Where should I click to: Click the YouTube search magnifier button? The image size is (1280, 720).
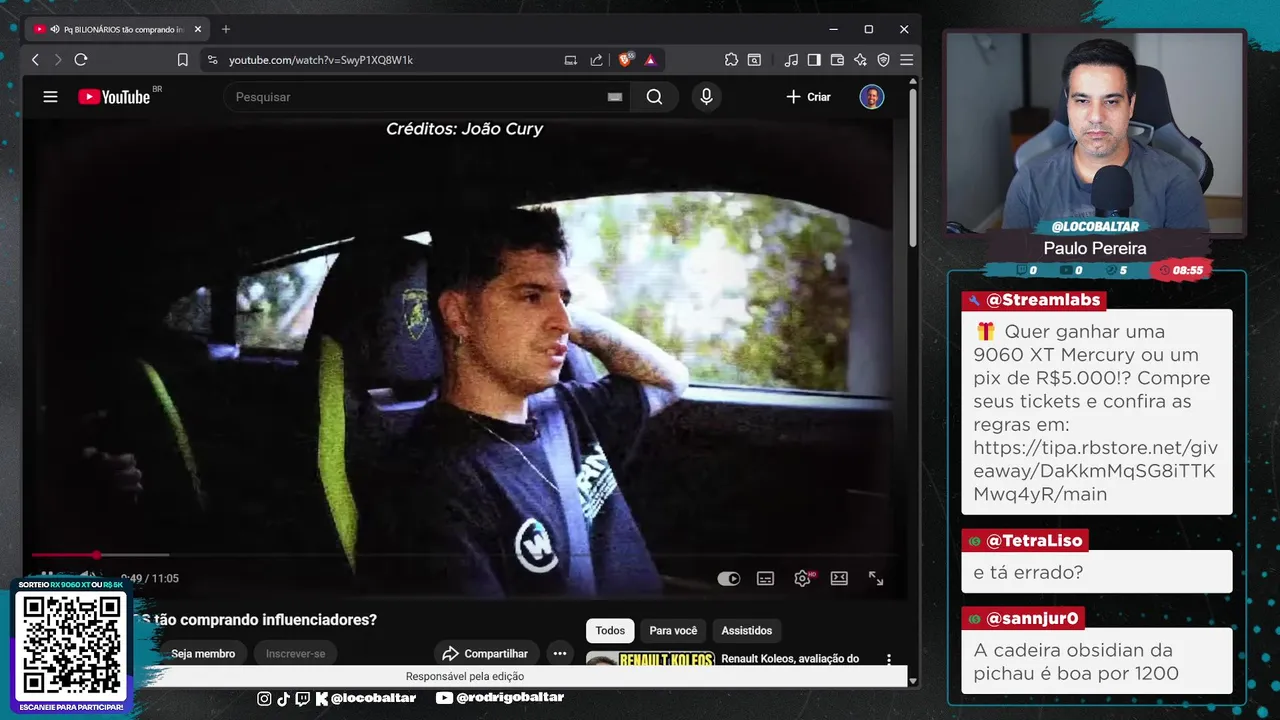pos(654,97)
